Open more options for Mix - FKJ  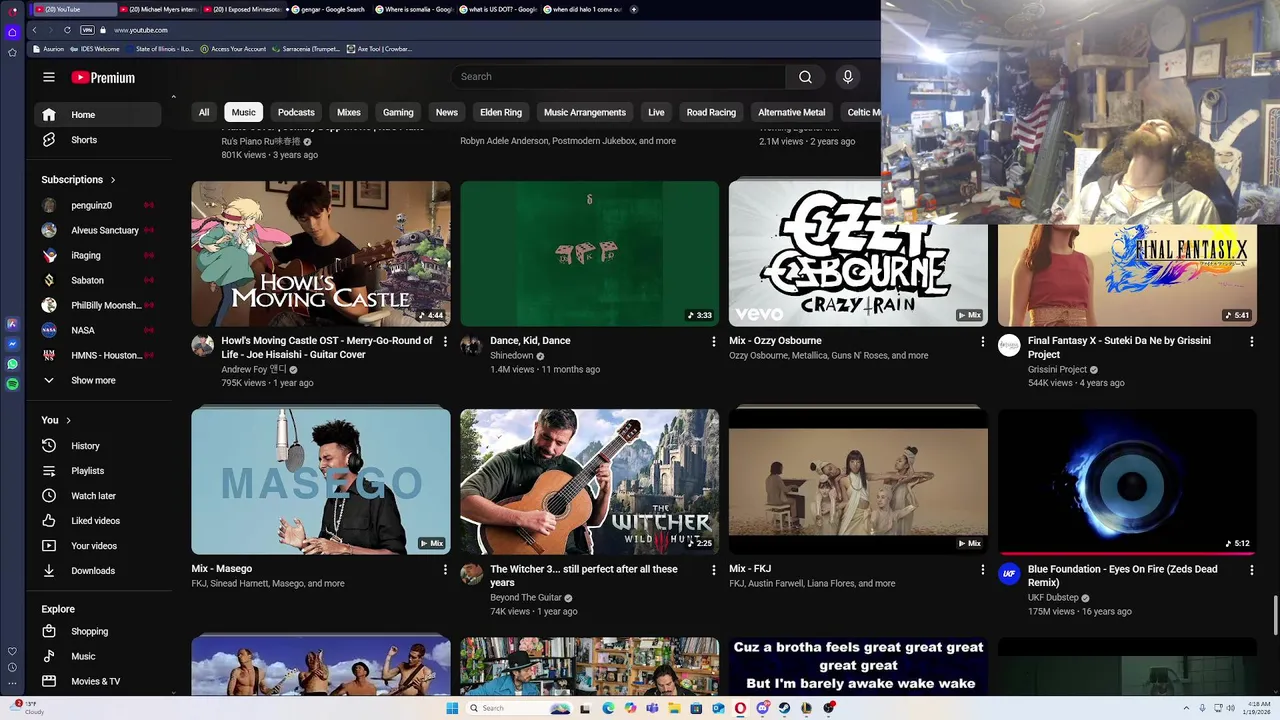[x=982, y=569]
